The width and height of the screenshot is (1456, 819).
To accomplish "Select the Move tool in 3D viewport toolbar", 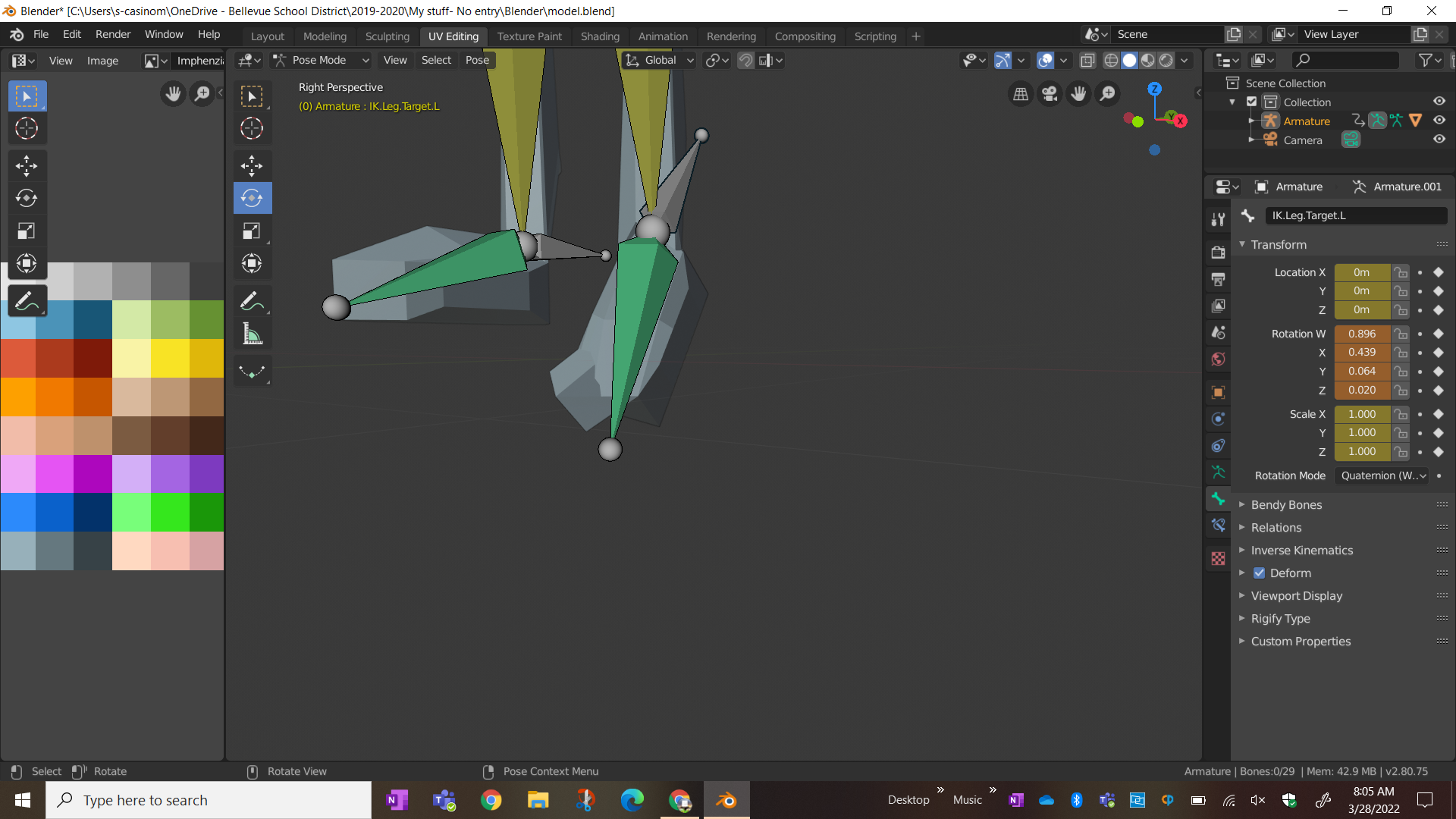I will (252, 165).
